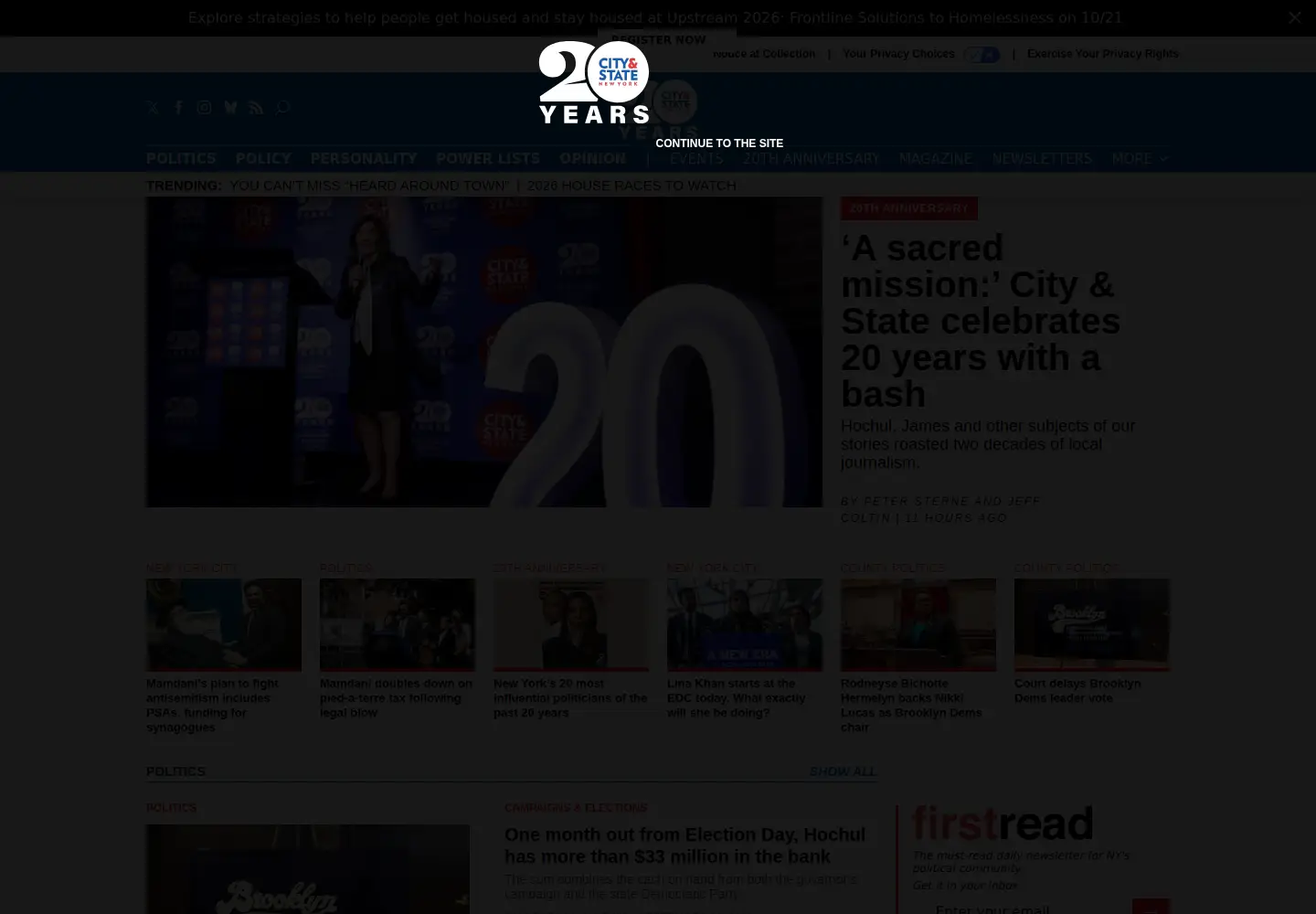Open the Facebook social icon
The image size is (1316, 914).
click(x=178, y=108)
